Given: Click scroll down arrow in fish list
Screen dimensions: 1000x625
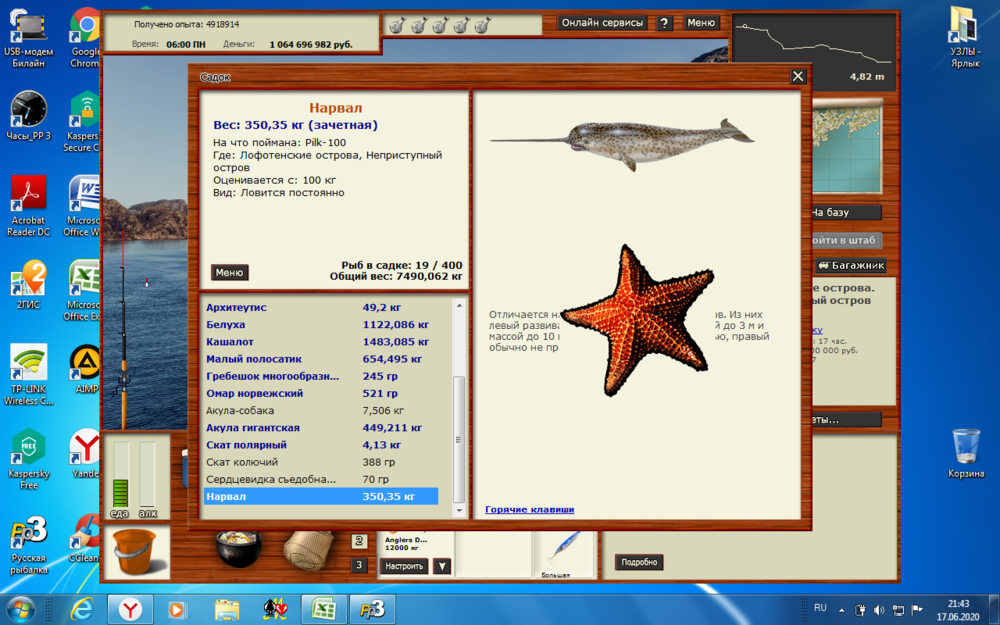Looking at the screenshot, I should coord(459,510).
